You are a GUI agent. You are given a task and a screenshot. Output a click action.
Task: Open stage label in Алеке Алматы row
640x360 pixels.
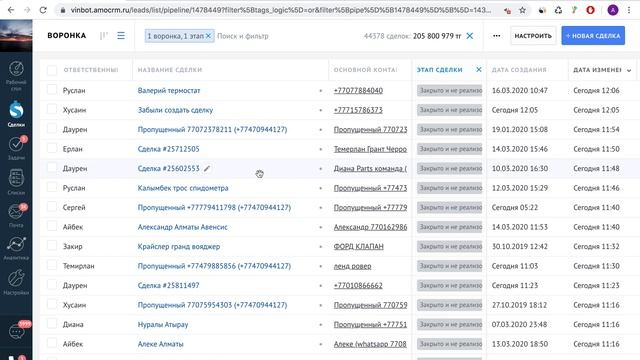[449, 344]
